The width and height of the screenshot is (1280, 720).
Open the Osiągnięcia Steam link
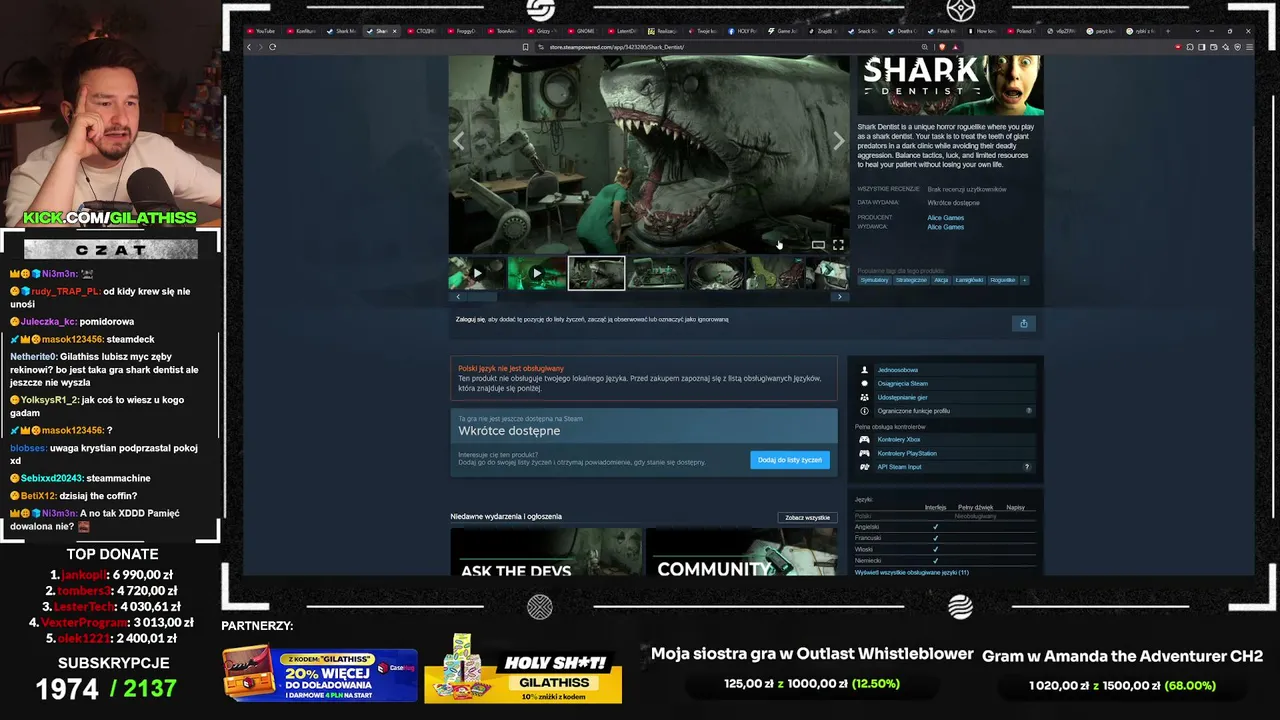[x=903, y=383]
